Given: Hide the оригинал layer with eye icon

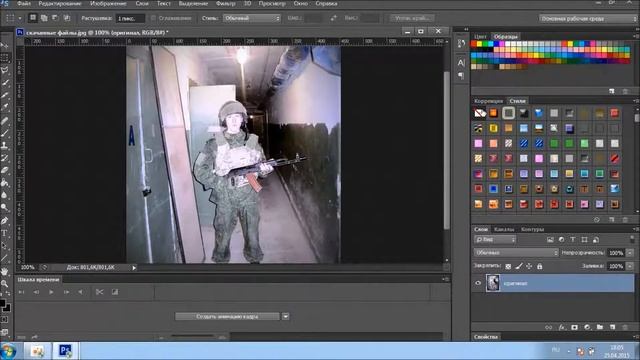Looking at the screenshot, I should click(x=478, y=283).
